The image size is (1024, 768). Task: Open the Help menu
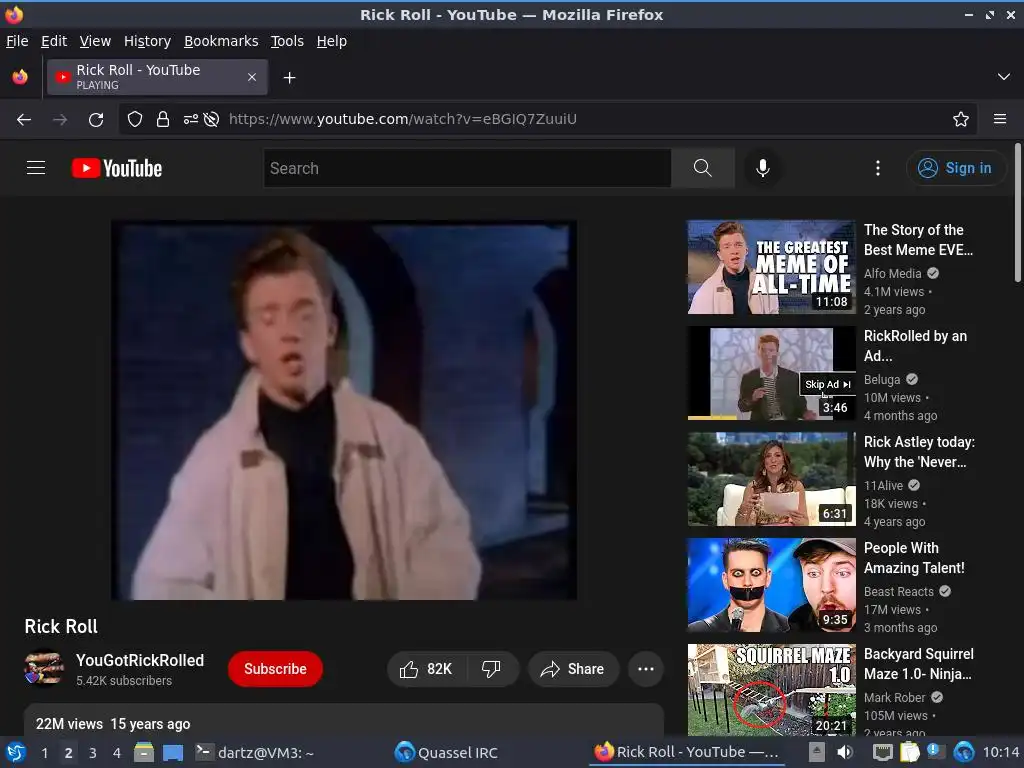[x=332, y=41]
